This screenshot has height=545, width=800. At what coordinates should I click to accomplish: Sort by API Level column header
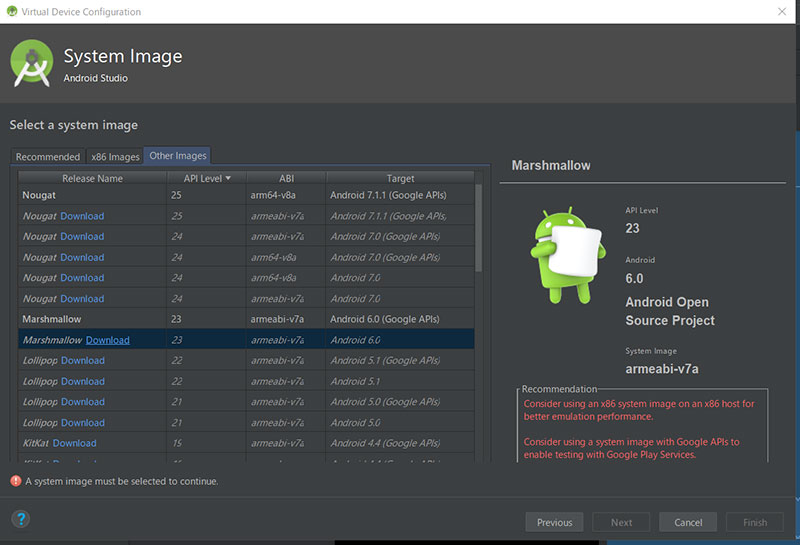pyautogui.click(x=207, y=178)
